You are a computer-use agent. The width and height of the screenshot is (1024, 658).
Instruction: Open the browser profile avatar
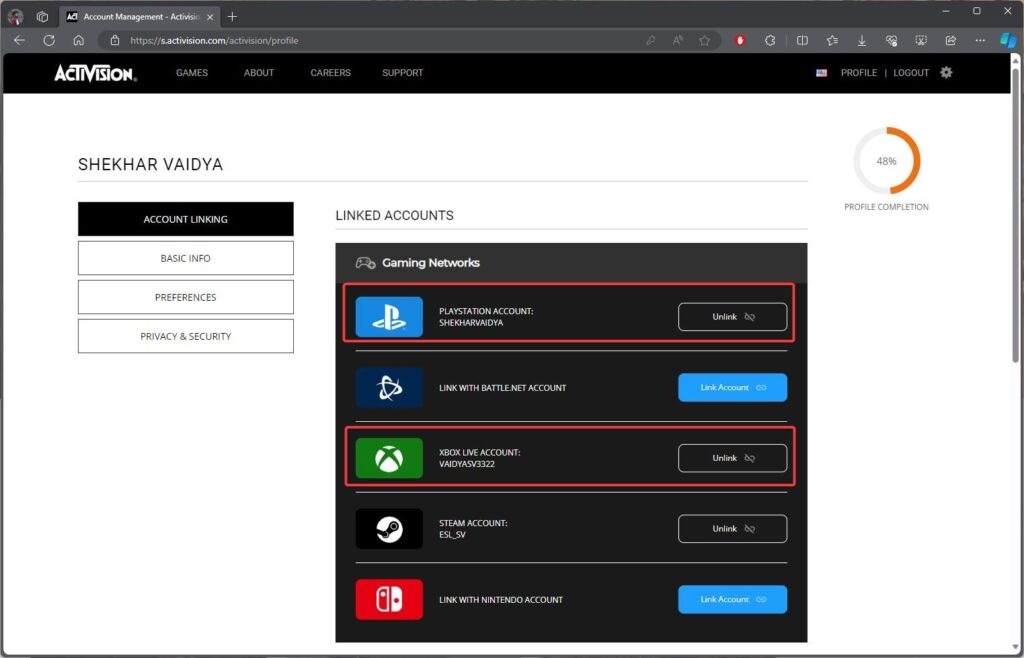16,17
